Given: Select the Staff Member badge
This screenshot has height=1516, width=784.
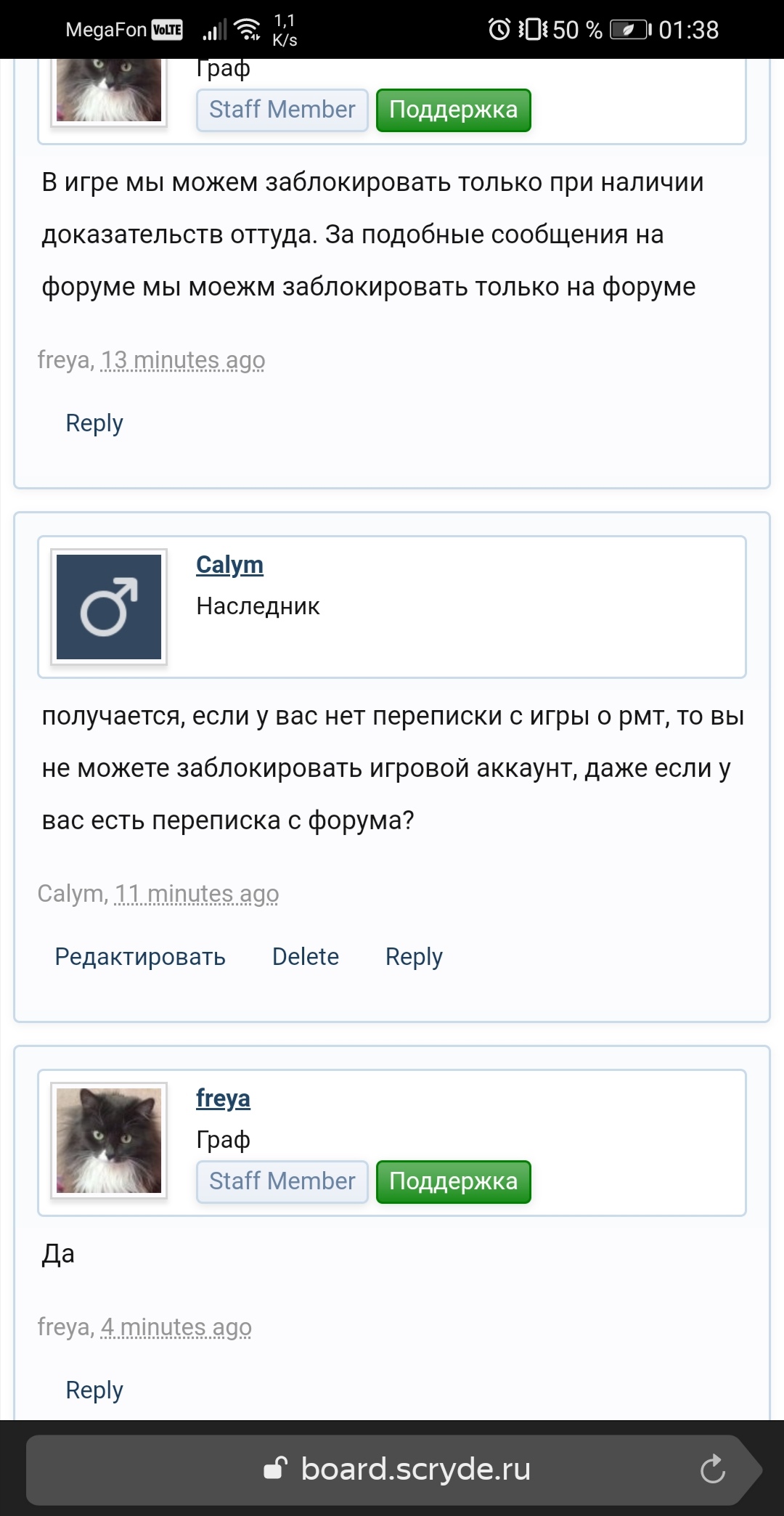Looking at the screenshot, I should (281, 1181).
